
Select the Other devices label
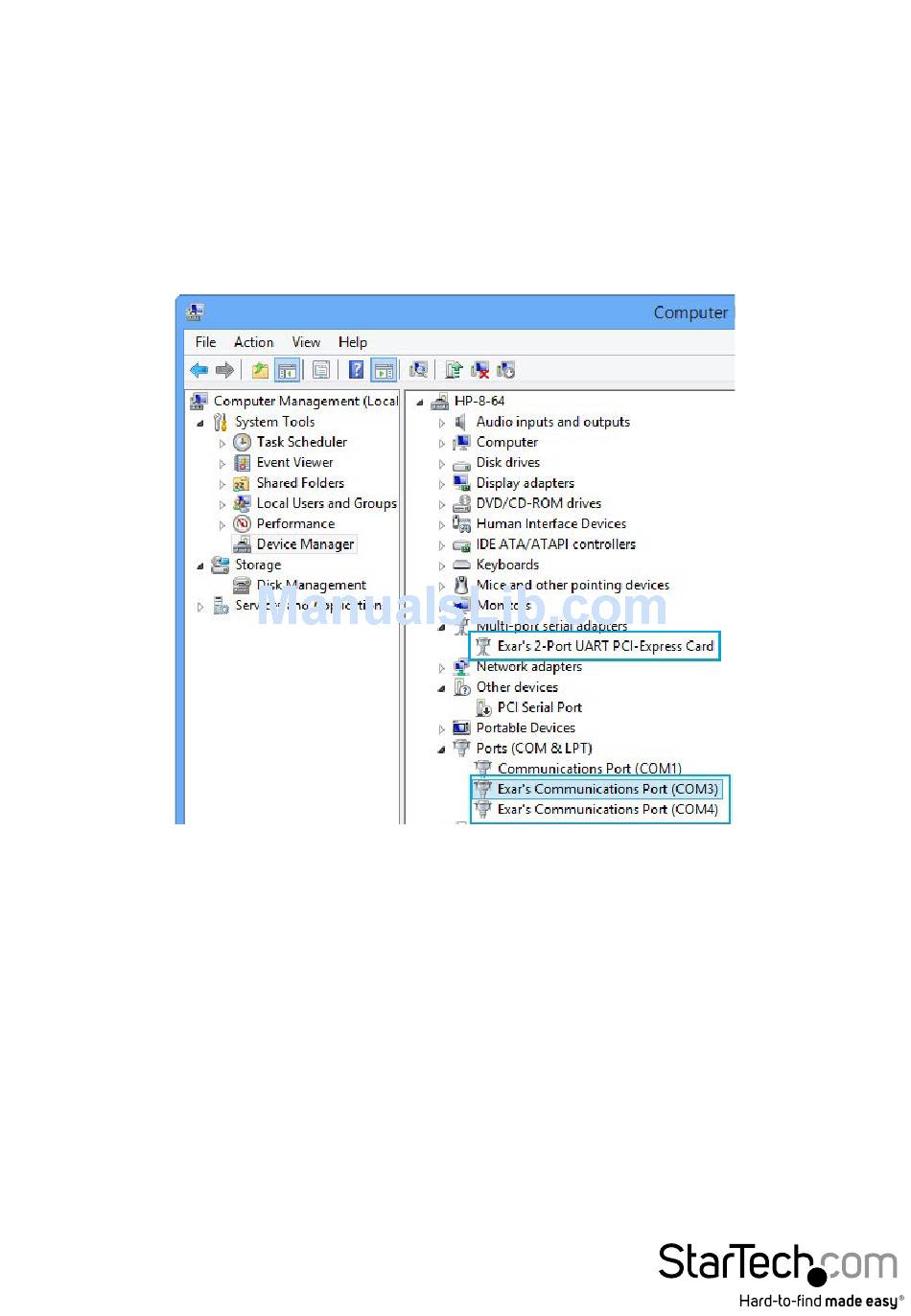coord(517,687)
